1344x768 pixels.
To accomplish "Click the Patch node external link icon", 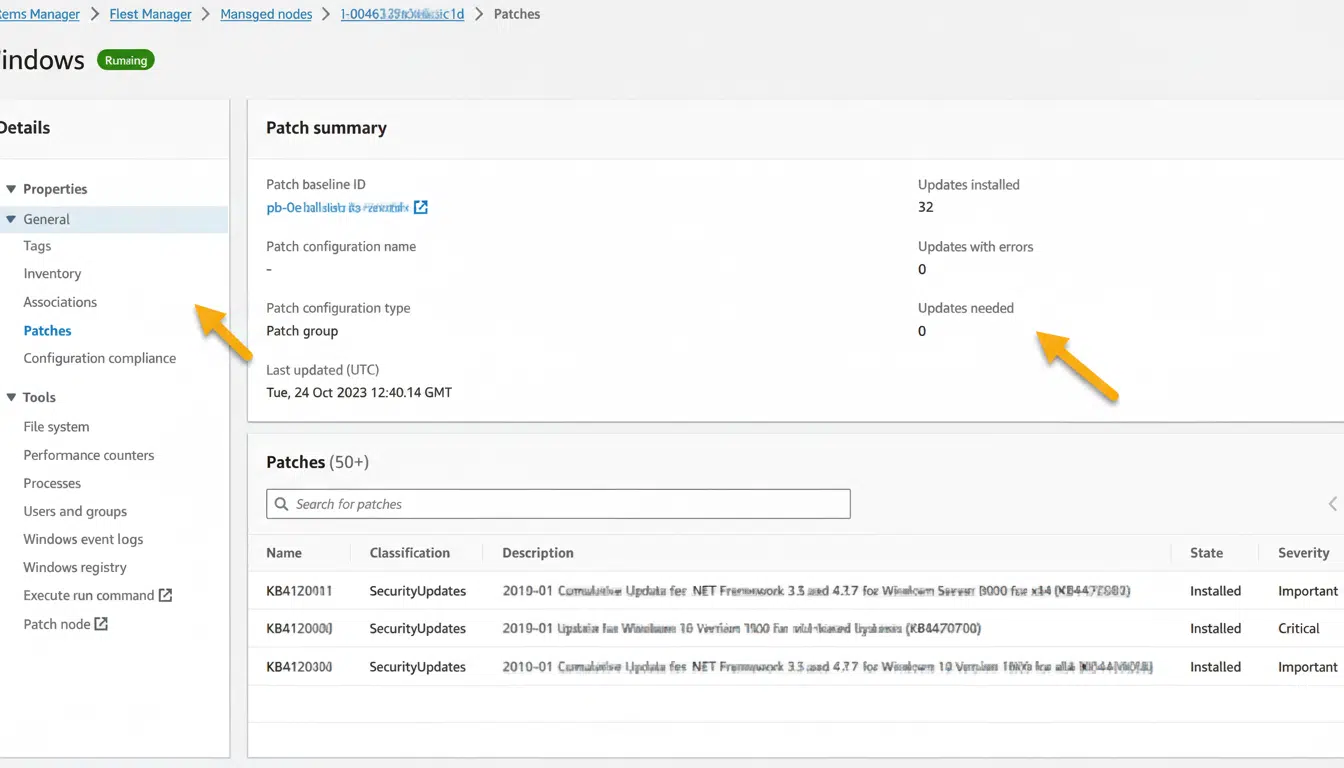I will point(101,624).
